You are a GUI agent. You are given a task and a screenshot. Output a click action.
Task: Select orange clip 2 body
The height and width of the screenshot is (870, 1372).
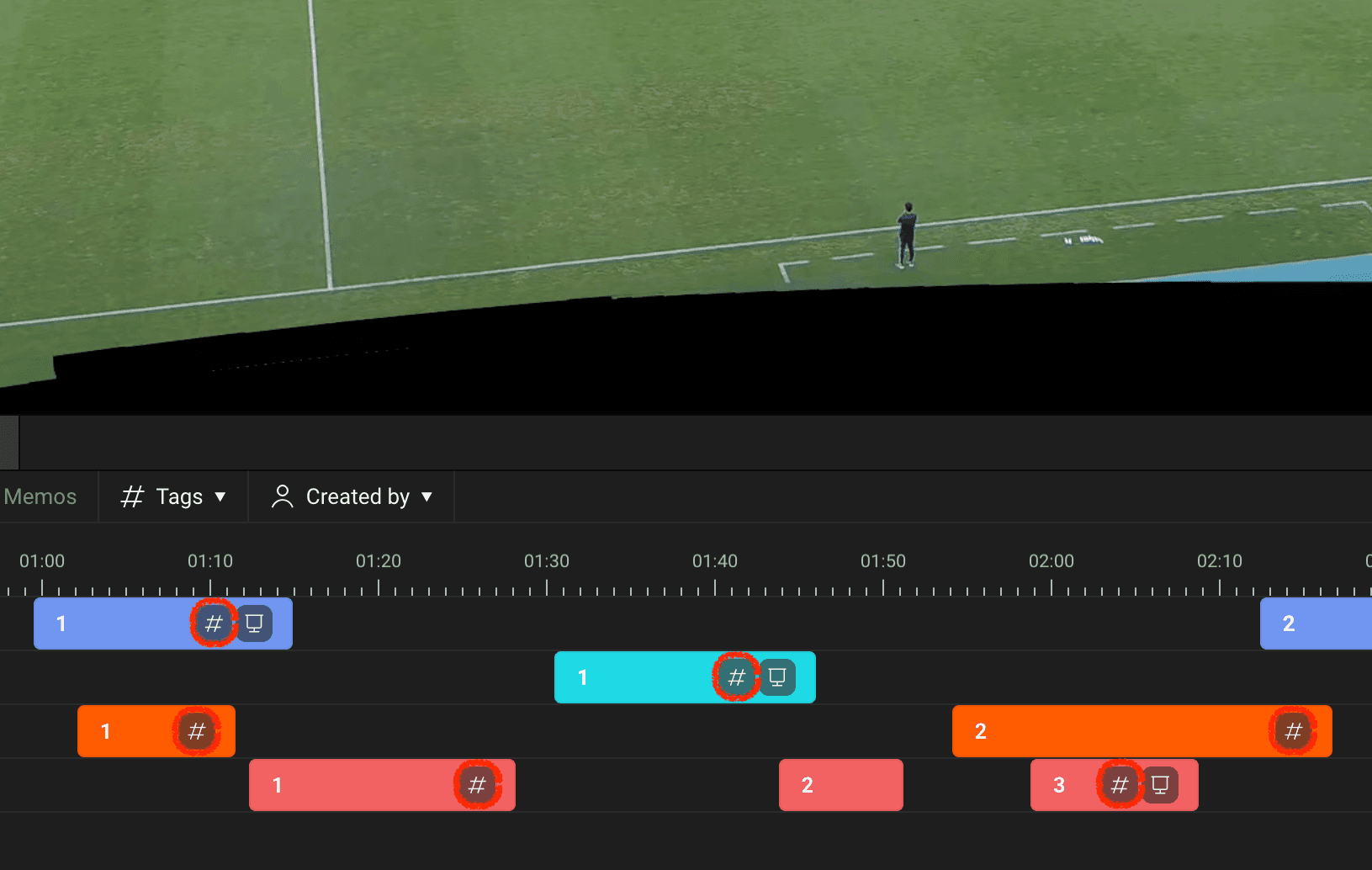coord(1110,731)
